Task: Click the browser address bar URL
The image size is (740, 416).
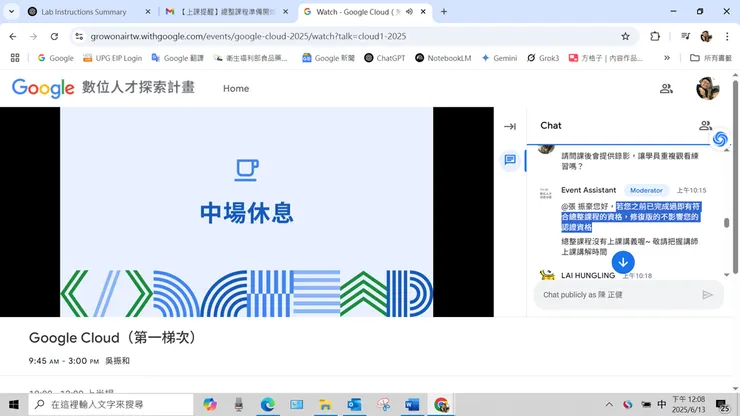Action: [x=248, y=36]
